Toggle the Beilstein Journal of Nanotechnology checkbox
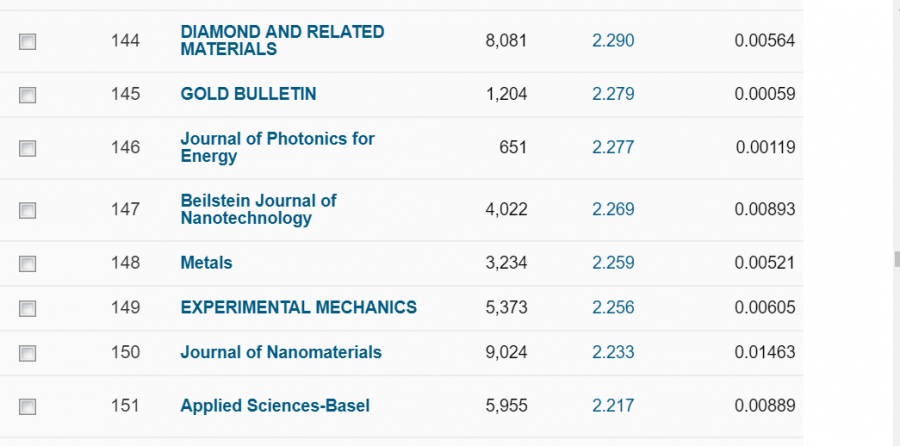This screenshot has height=446, width=900. click(x=27, y=210)
